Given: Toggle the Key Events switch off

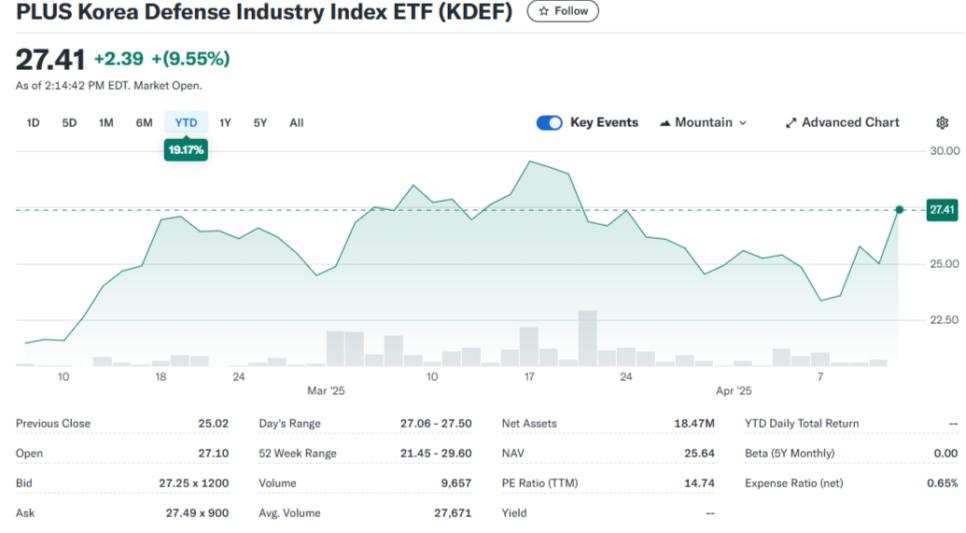Looking at the screenshot, I should click(549, 123).
